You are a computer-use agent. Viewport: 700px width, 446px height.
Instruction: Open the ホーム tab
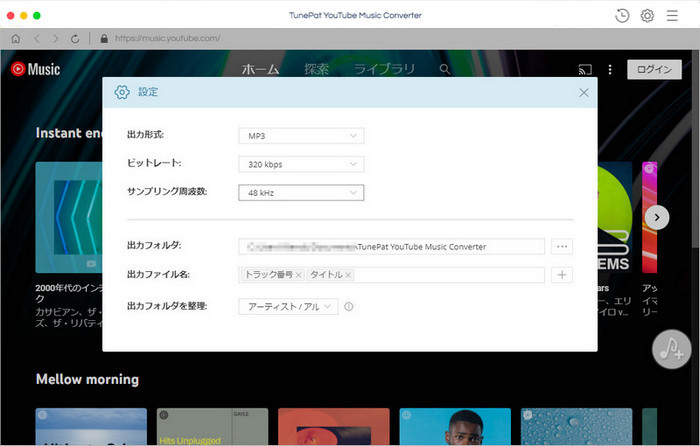tap(261, 69)
